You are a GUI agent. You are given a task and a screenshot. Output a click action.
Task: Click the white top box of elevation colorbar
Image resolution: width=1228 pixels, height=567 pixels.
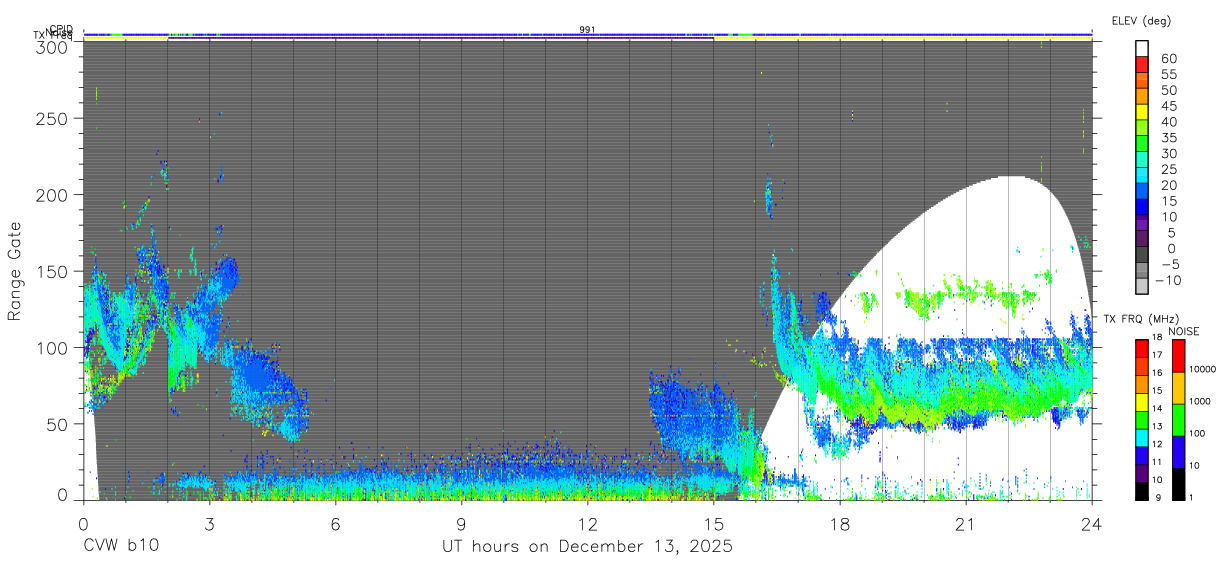[1142, 47]
